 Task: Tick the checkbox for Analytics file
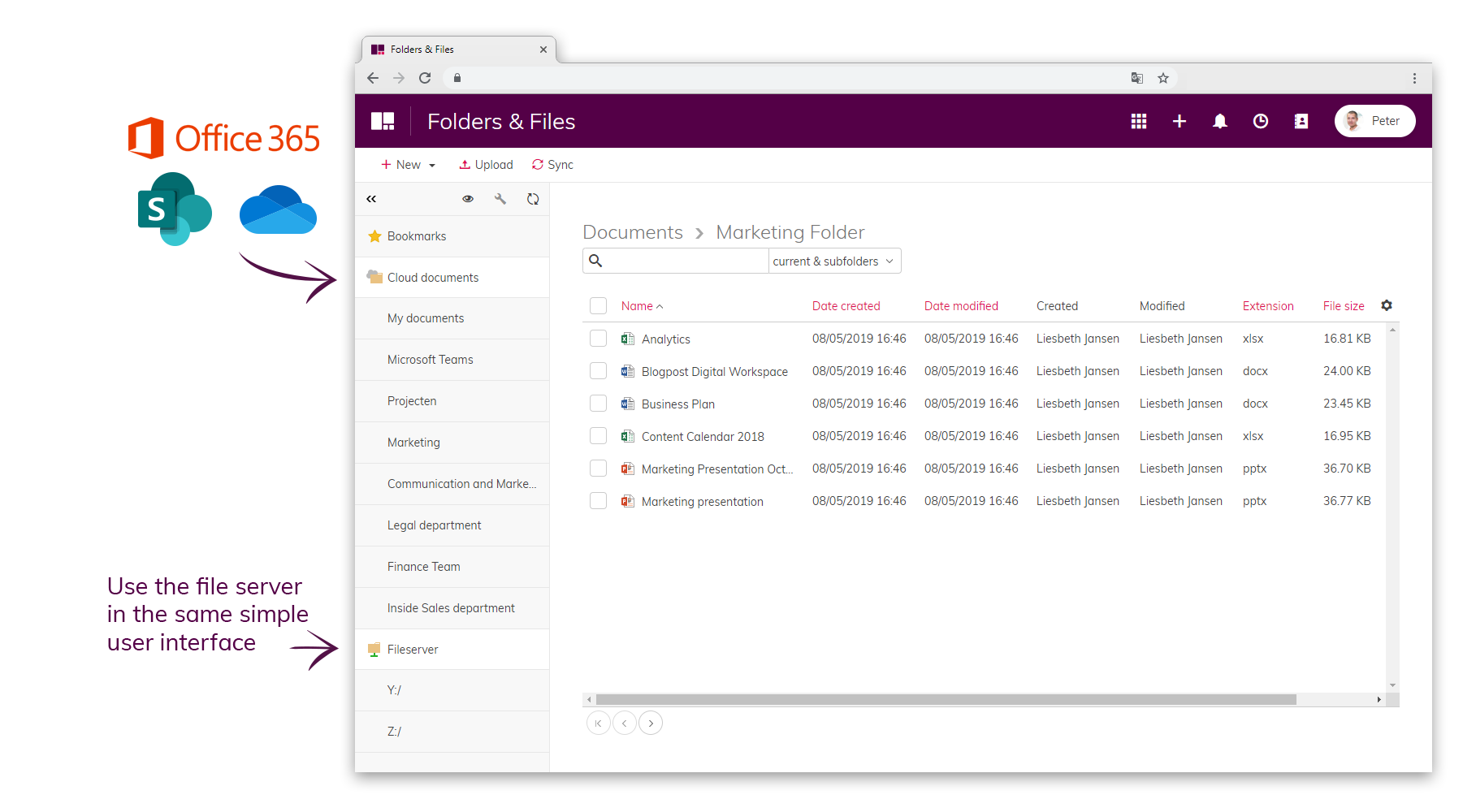[598, 339]
